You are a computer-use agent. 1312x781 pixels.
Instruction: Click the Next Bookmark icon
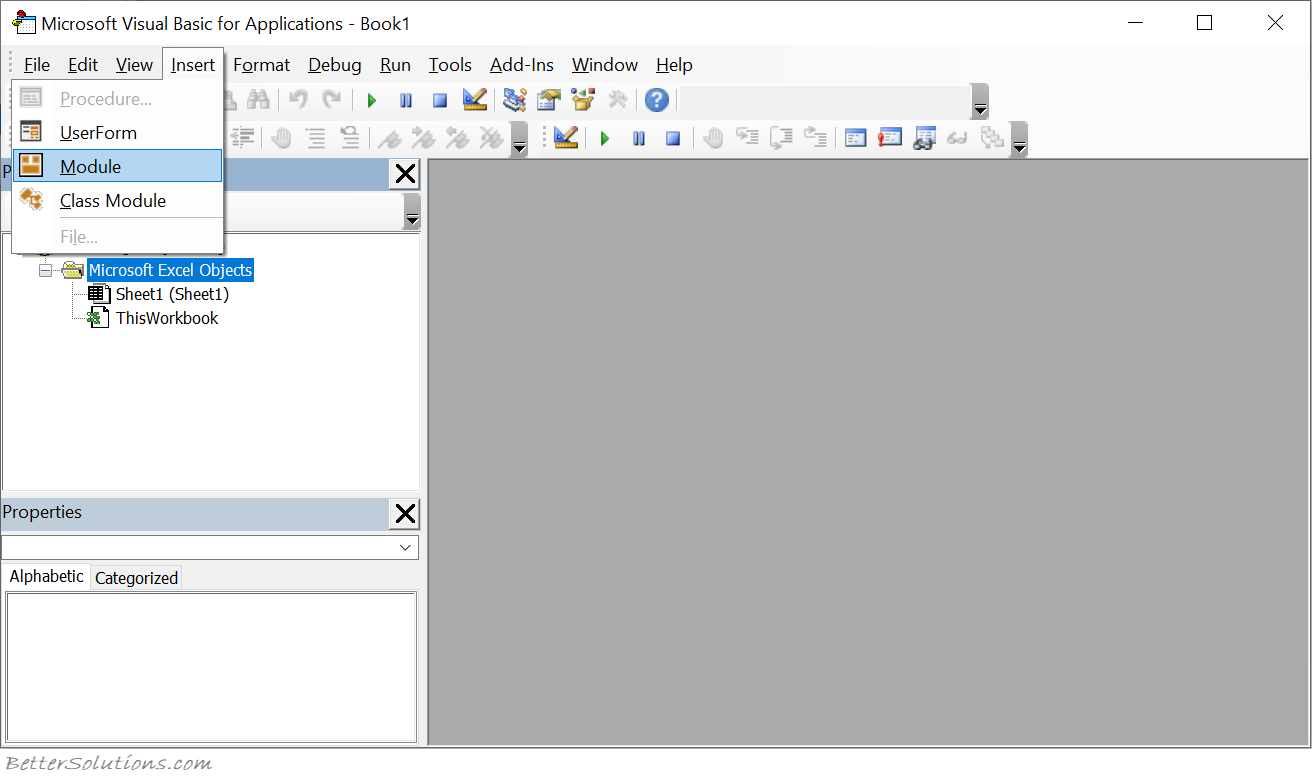[423, 138]
